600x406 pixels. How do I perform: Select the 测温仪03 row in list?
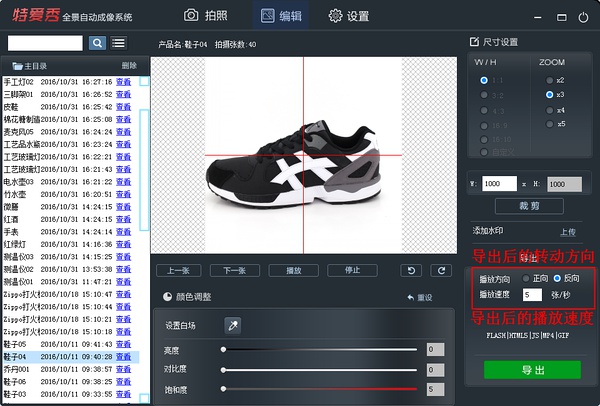tap(70, 257)
